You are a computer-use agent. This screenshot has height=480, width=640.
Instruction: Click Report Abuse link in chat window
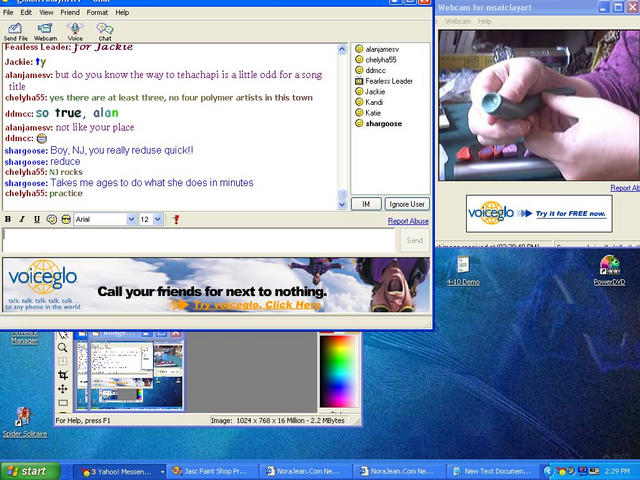(408, 221)
